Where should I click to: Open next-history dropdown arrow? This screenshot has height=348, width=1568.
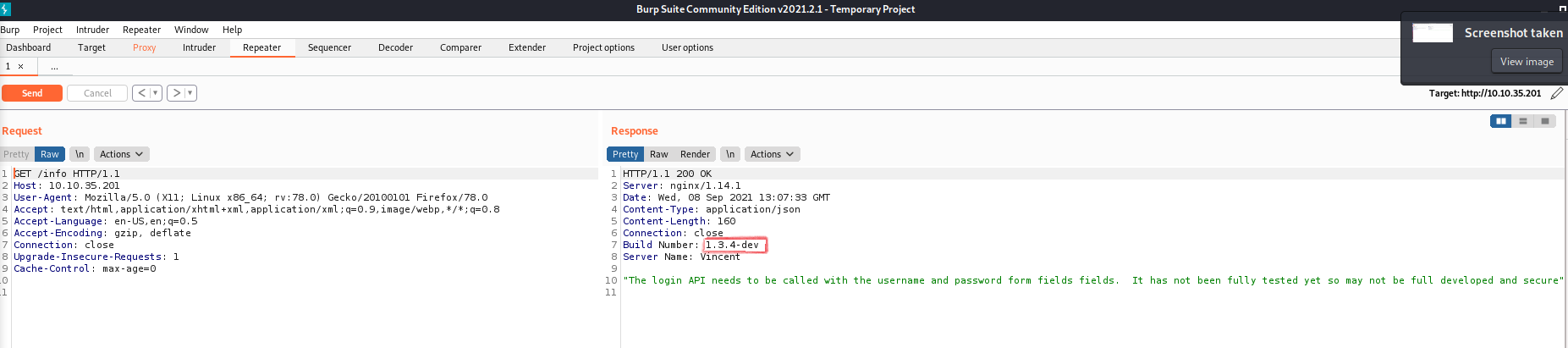[190, 93]
